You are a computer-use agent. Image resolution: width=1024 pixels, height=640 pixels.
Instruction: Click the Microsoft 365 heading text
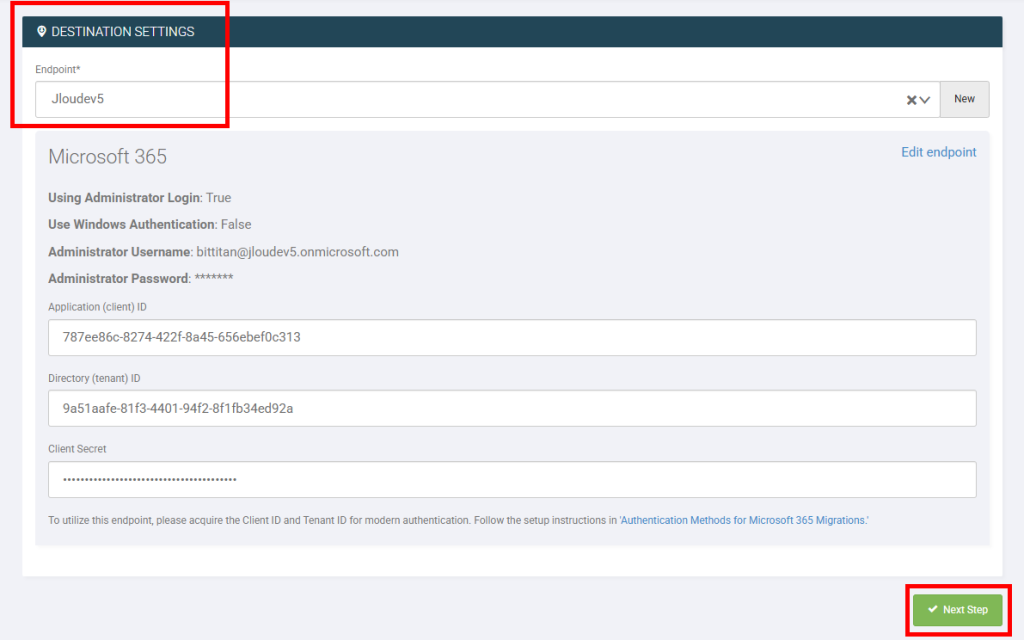pyautogui.click(x=108, y=157)
